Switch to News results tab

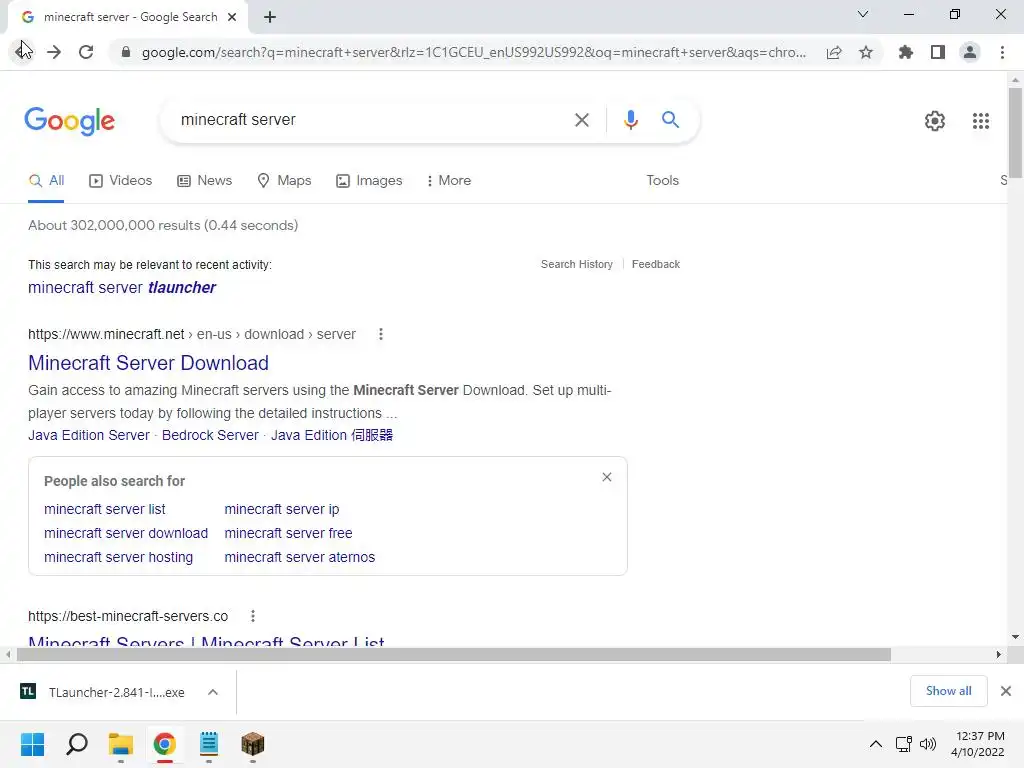pos(204,181)
